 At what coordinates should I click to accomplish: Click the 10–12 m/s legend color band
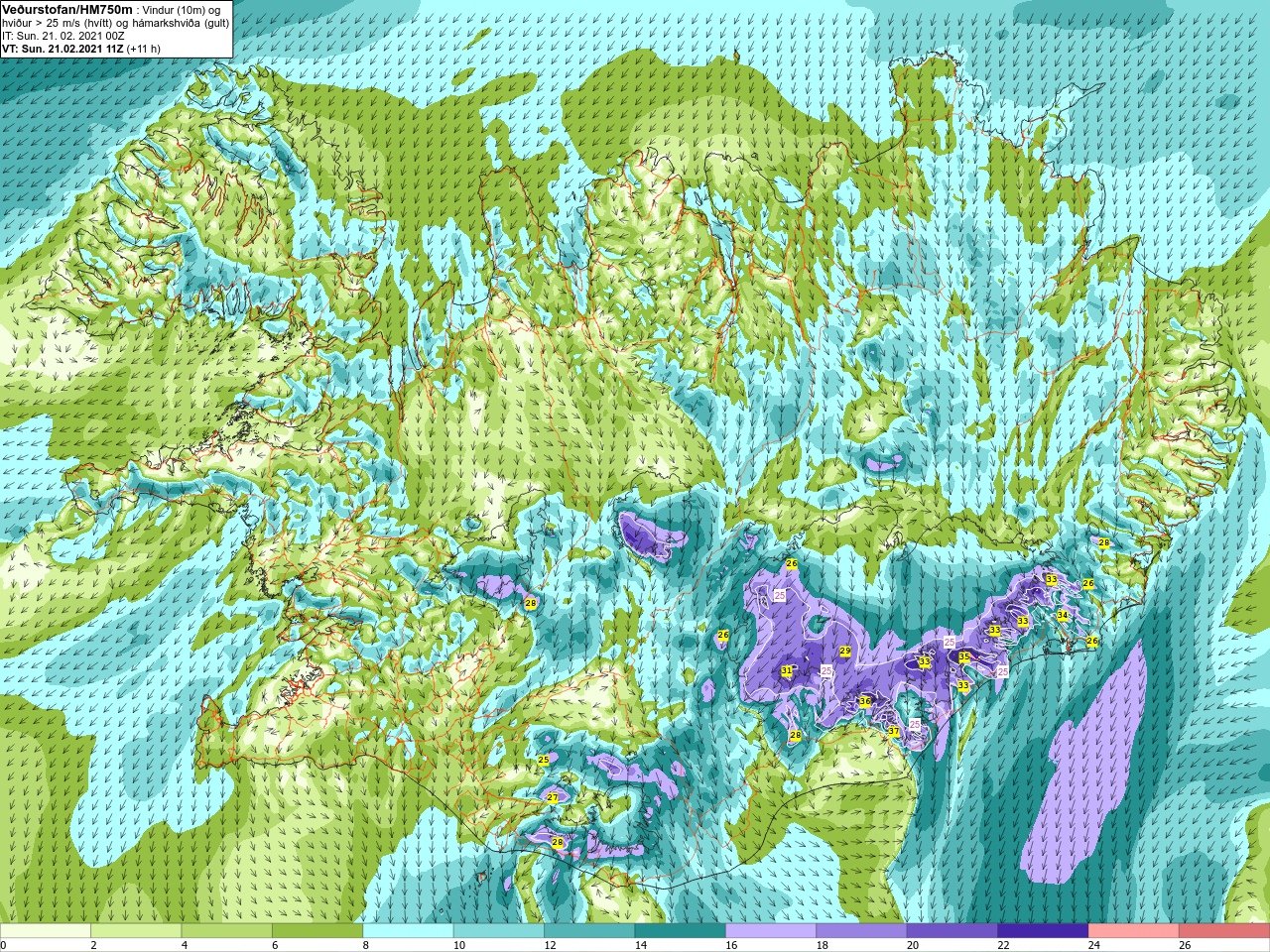[x=499, y=931]
